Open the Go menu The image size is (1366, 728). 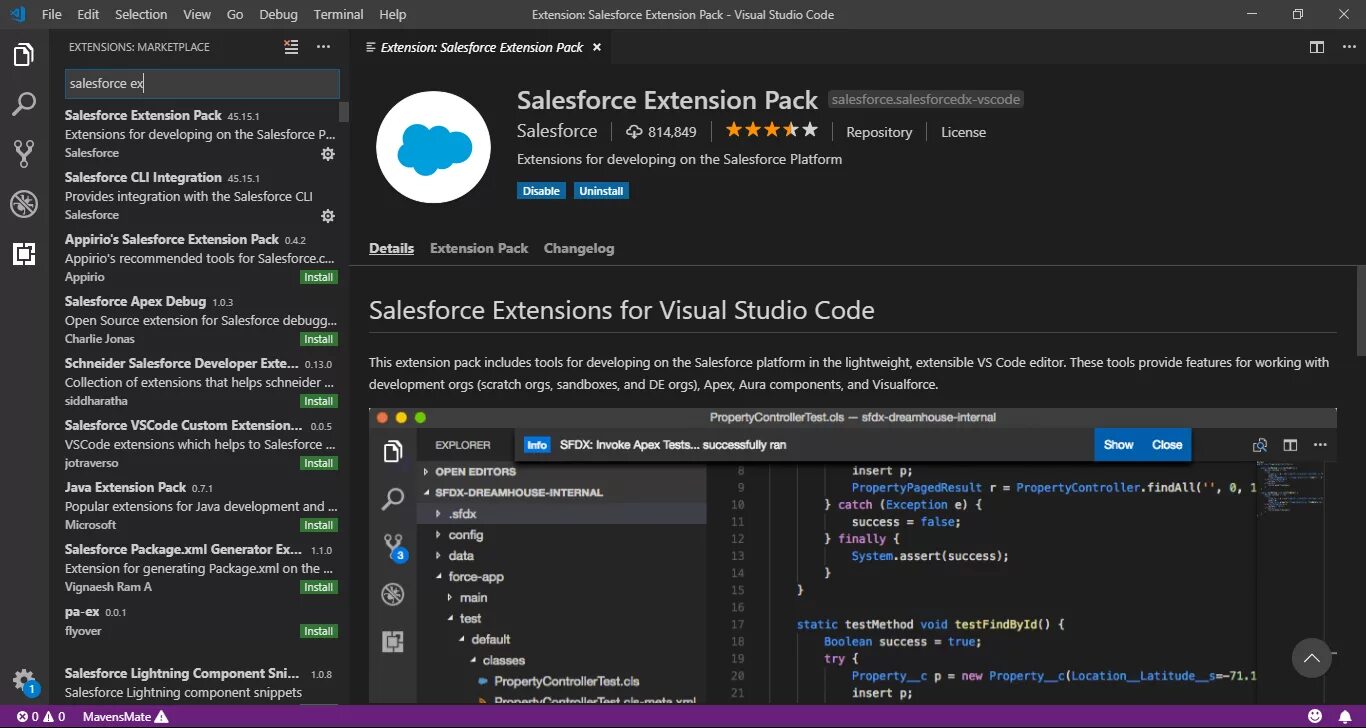(x=235, y=14)
